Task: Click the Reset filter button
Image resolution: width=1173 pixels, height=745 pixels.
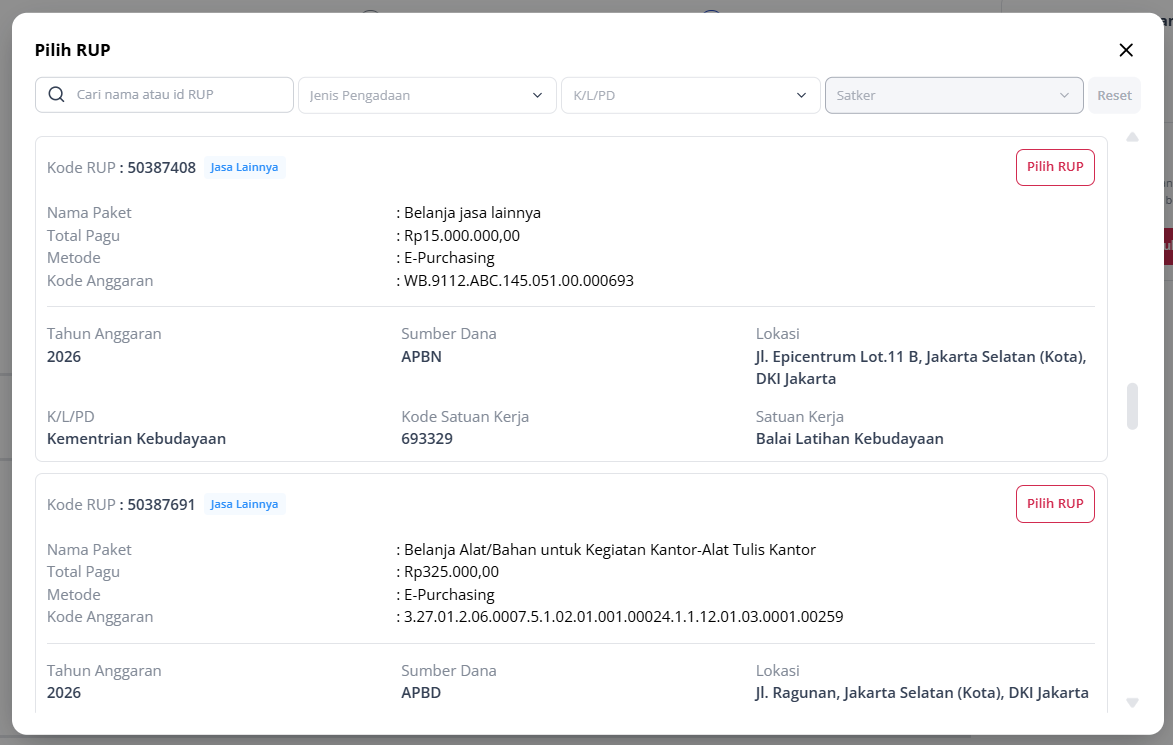Action: (x=1114, y=95)
